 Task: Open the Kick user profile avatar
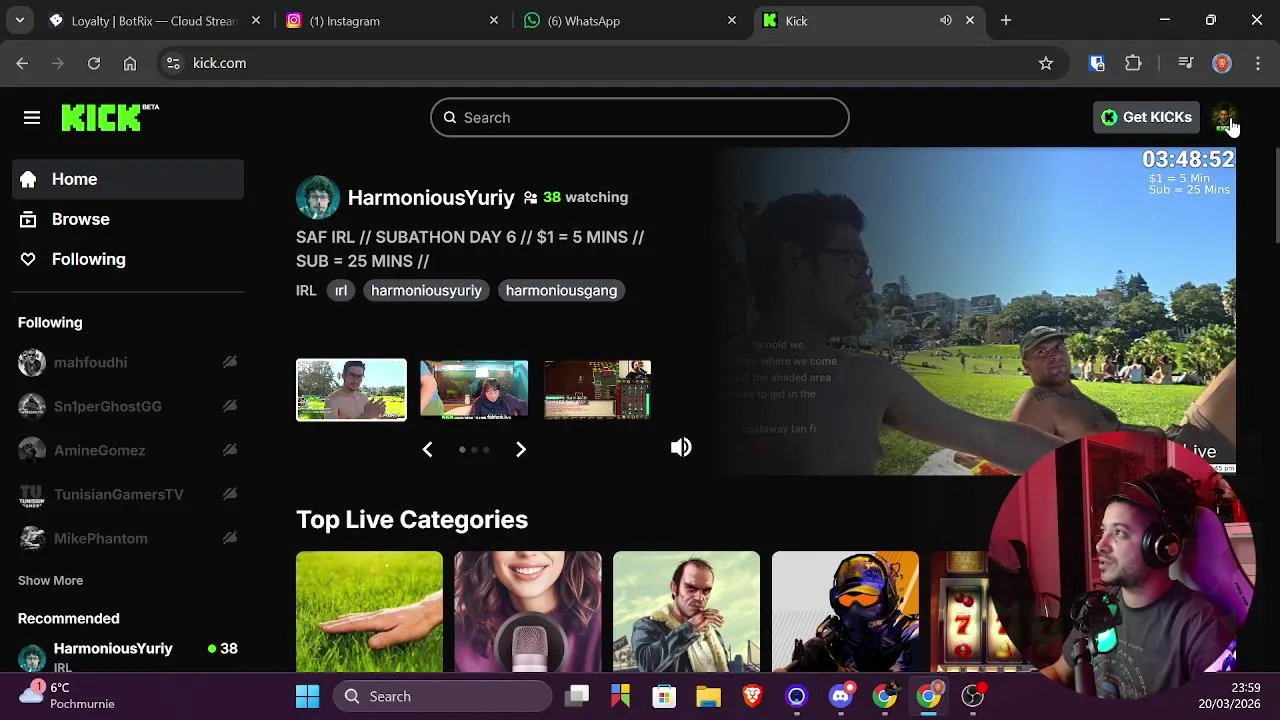tap(1223, 118)
